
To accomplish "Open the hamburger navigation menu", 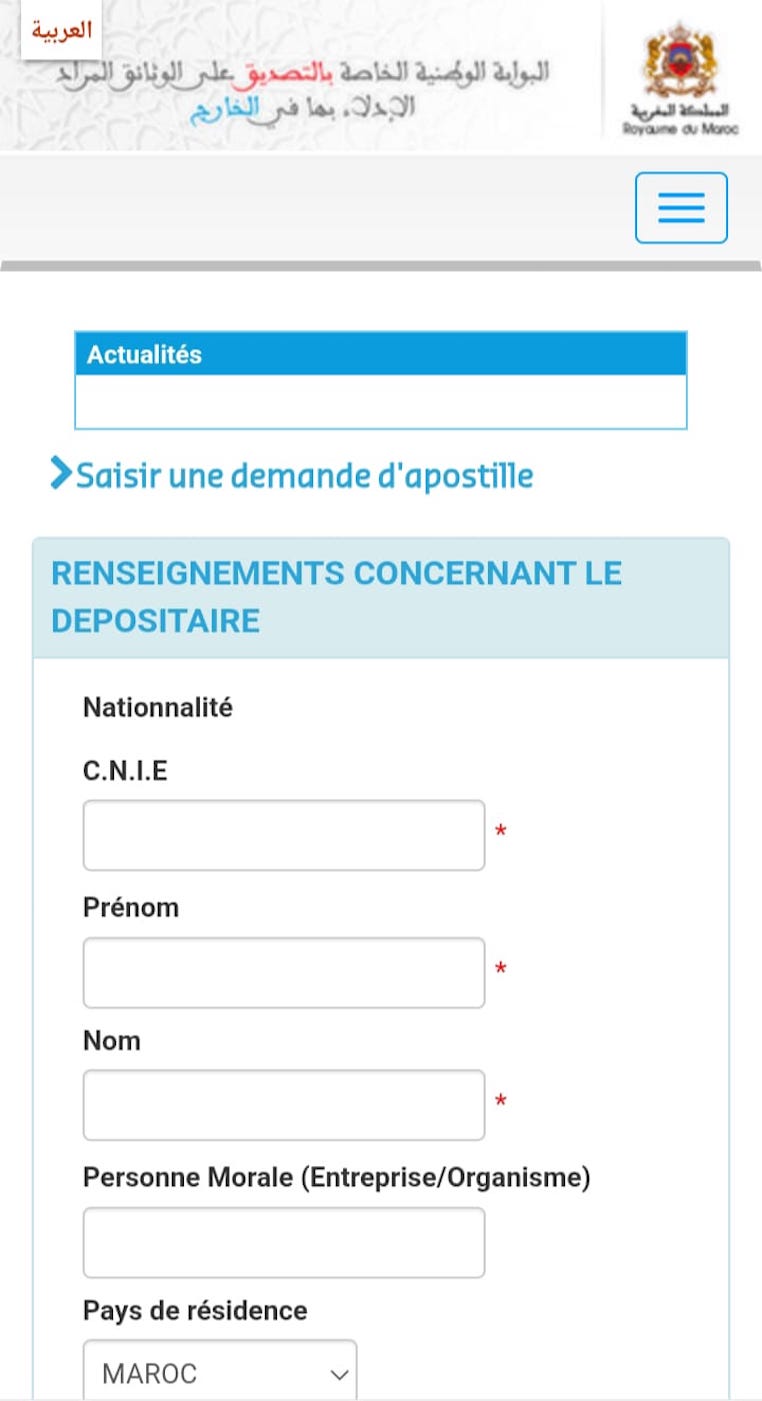I will pos(681,208).
